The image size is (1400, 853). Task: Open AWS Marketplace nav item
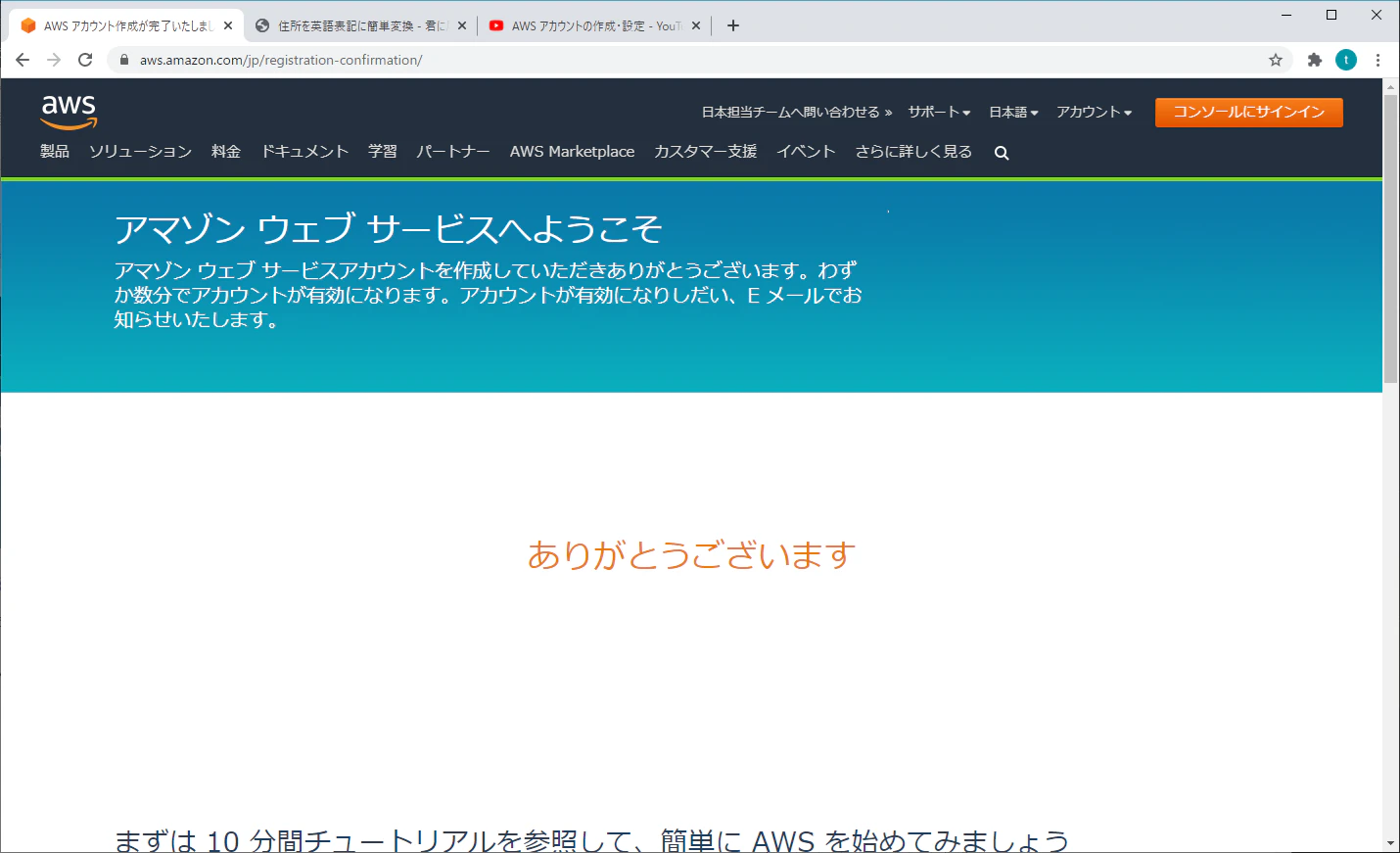[x=572, y=151]
